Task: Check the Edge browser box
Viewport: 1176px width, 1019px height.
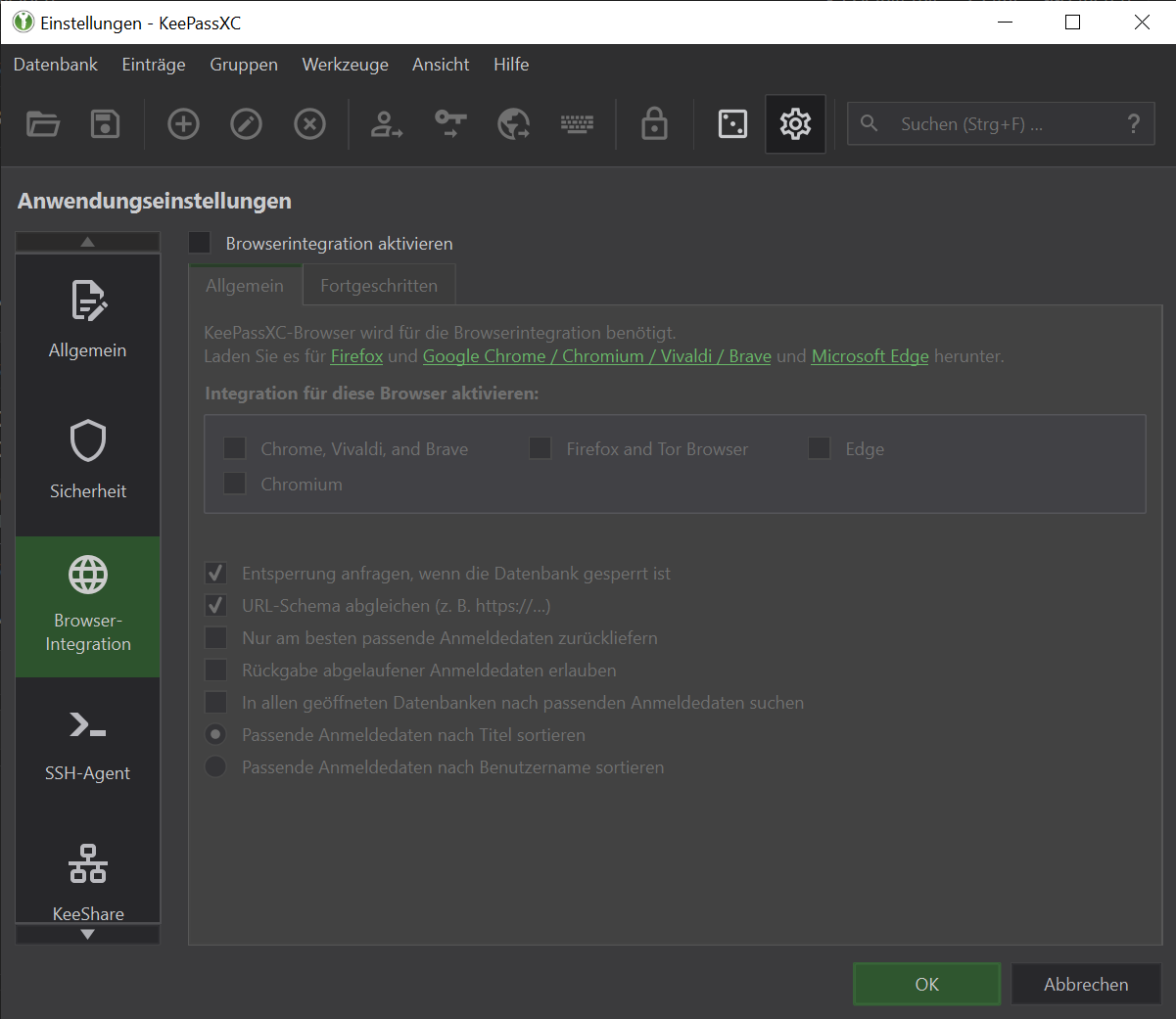Action: (820, 448)
